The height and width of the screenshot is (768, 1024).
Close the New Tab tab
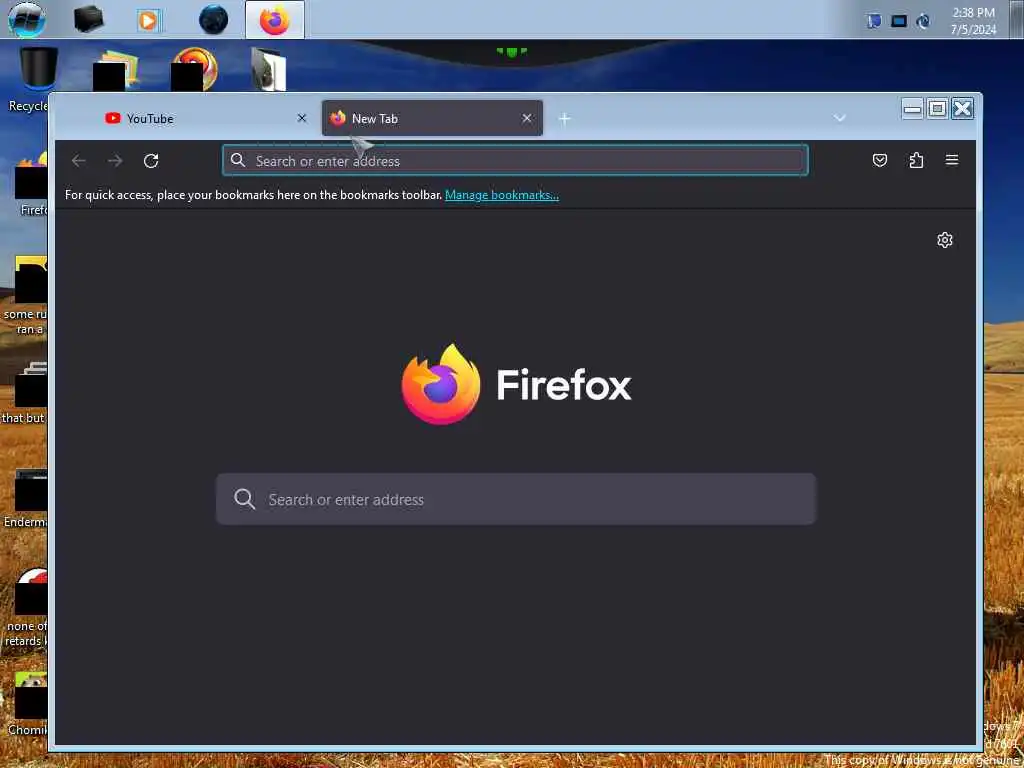pos(527,118)
